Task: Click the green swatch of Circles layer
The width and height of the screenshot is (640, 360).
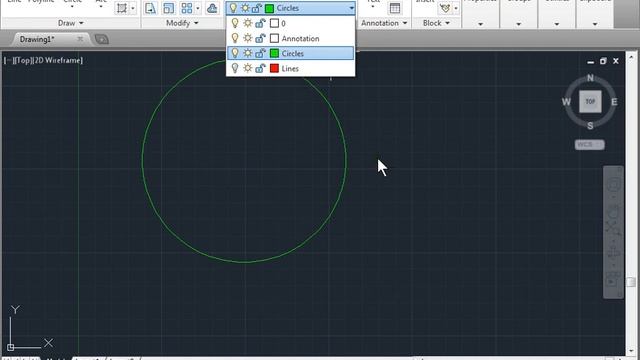Action: (274, 53)
